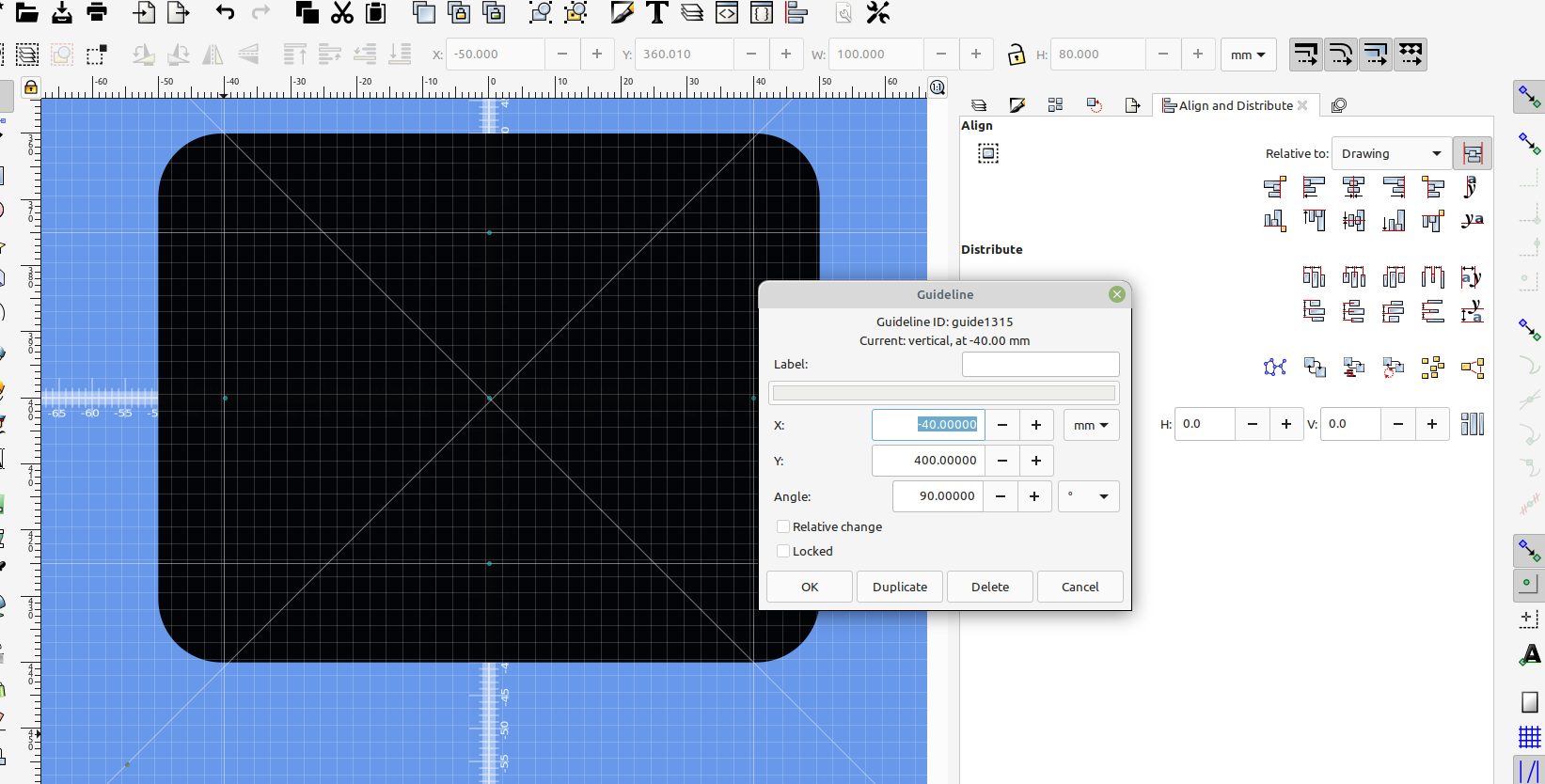Check the Locked checkbox
Image resolution: width=1545 pixels, height=784 pixels.
pos(783,552)
